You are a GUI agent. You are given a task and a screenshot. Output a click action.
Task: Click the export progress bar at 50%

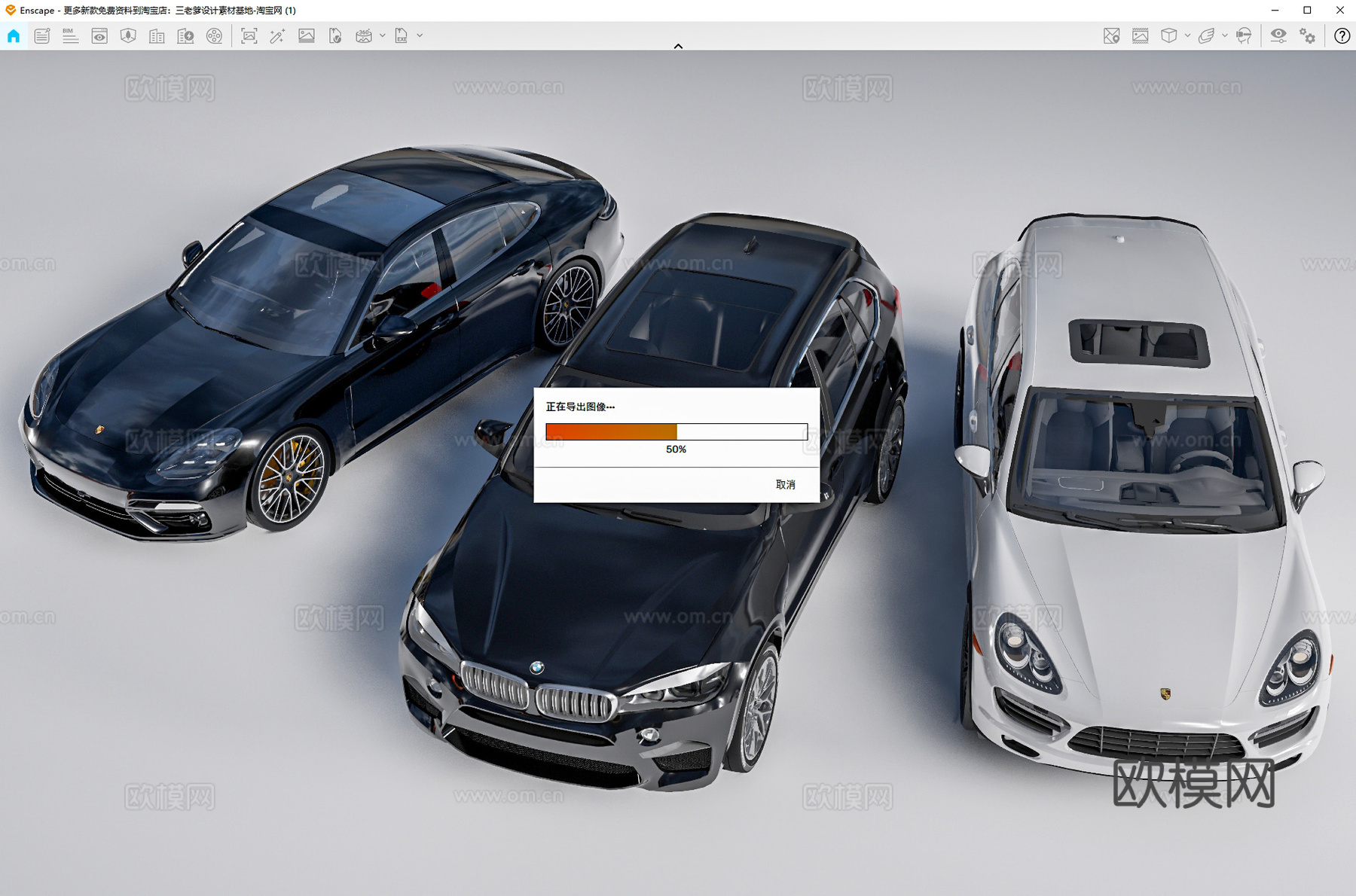(x=676, y=431)
